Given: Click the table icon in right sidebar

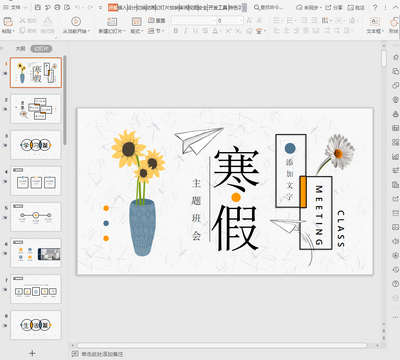Looking at the screenshot, I should [x=395, y=128].
